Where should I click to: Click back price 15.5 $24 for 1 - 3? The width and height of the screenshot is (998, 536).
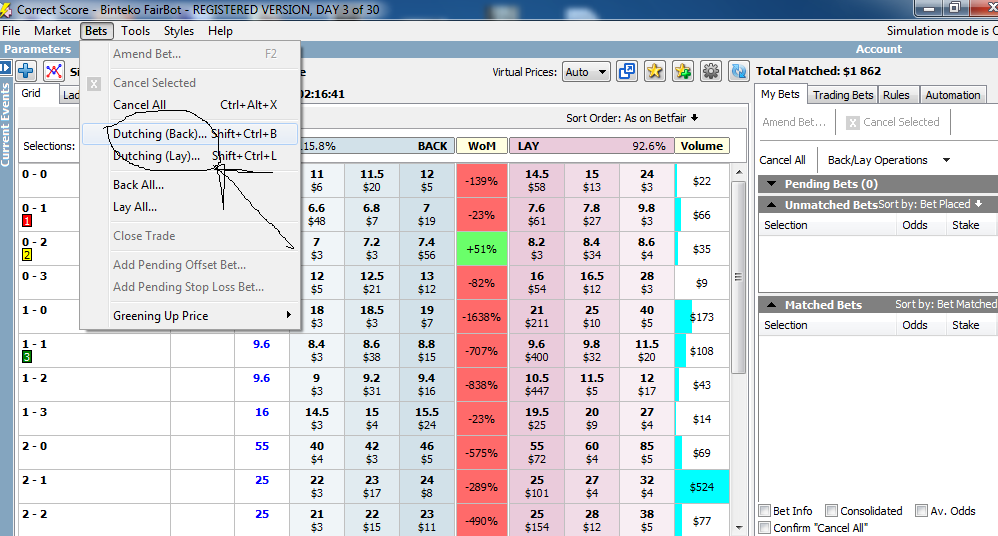(x=427, y=419)
